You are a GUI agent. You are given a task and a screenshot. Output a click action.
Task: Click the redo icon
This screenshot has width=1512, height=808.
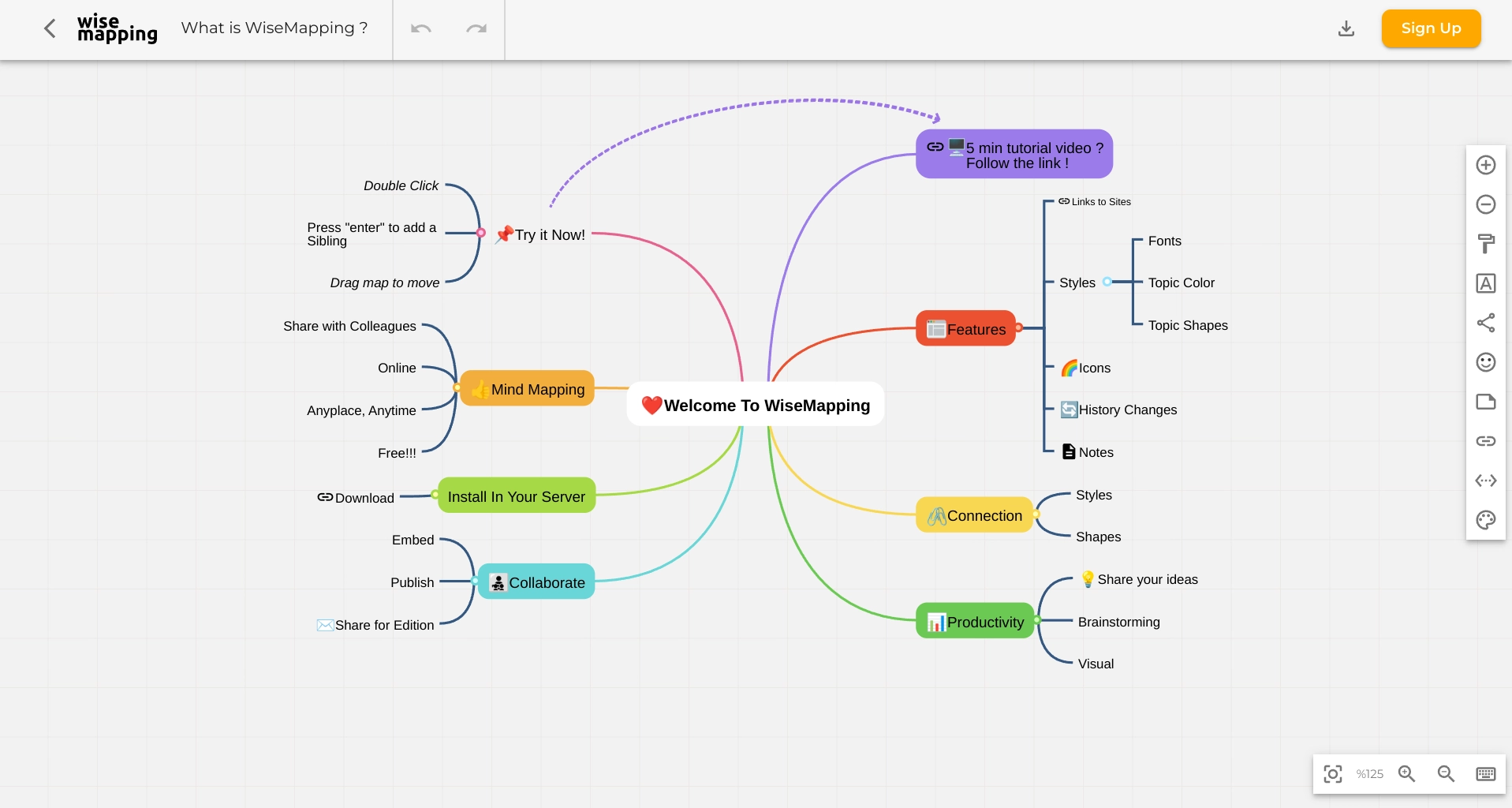tap(476, 29)
